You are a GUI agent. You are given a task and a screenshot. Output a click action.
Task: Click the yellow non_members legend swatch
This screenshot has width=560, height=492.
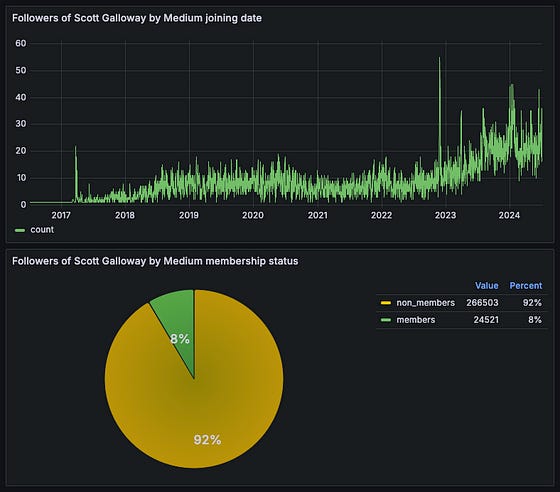(x=386, y=303)
